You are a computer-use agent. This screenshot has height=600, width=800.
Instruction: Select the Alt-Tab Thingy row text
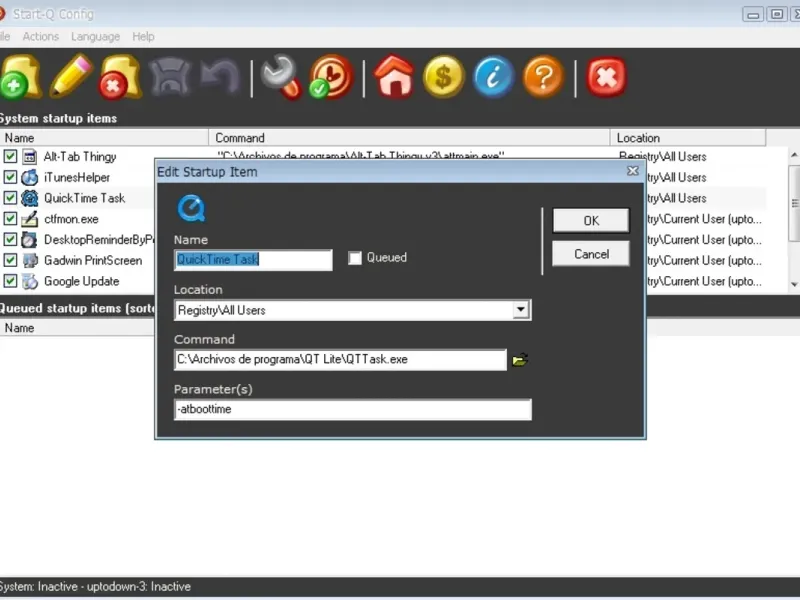pyautogui.click(x=80, y=157)
